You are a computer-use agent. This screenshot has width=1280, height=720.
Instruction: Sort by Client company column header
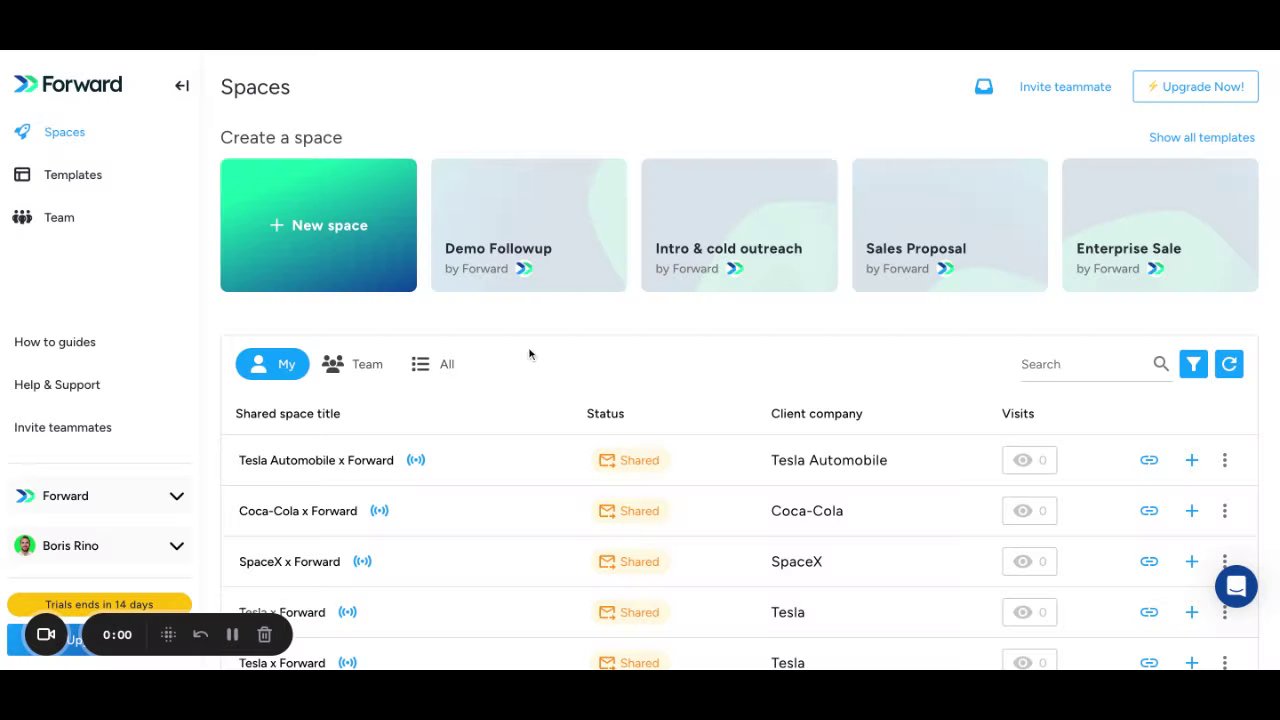(x=816, y=414)
